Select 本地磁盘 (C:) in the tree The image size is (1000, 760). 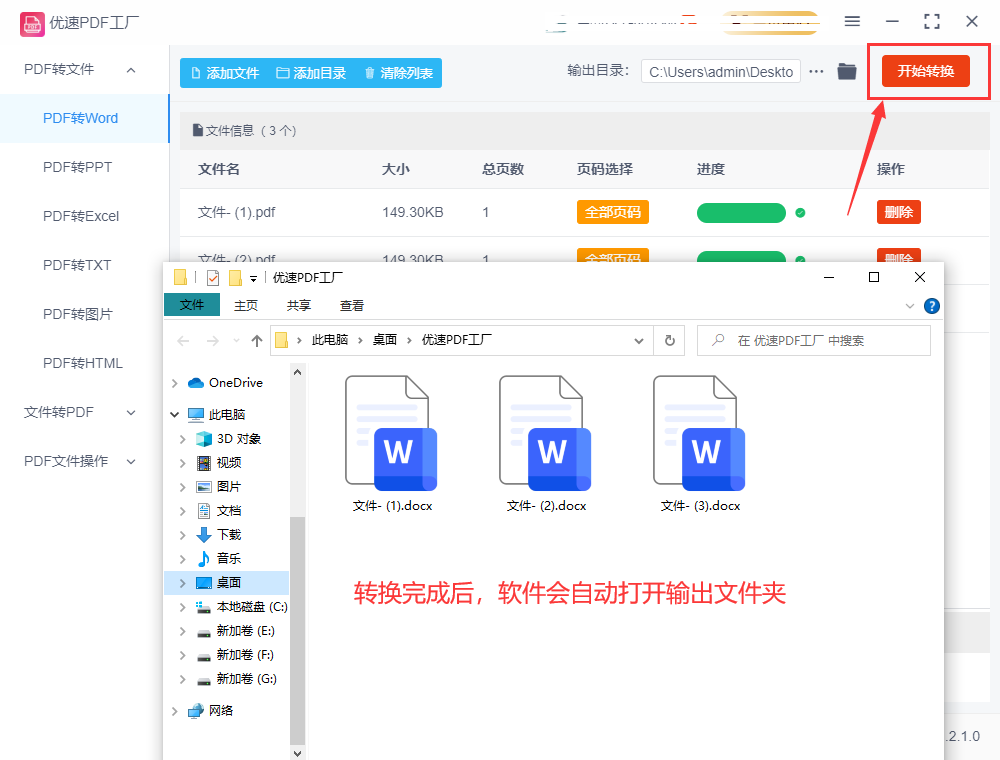(242, 607)
